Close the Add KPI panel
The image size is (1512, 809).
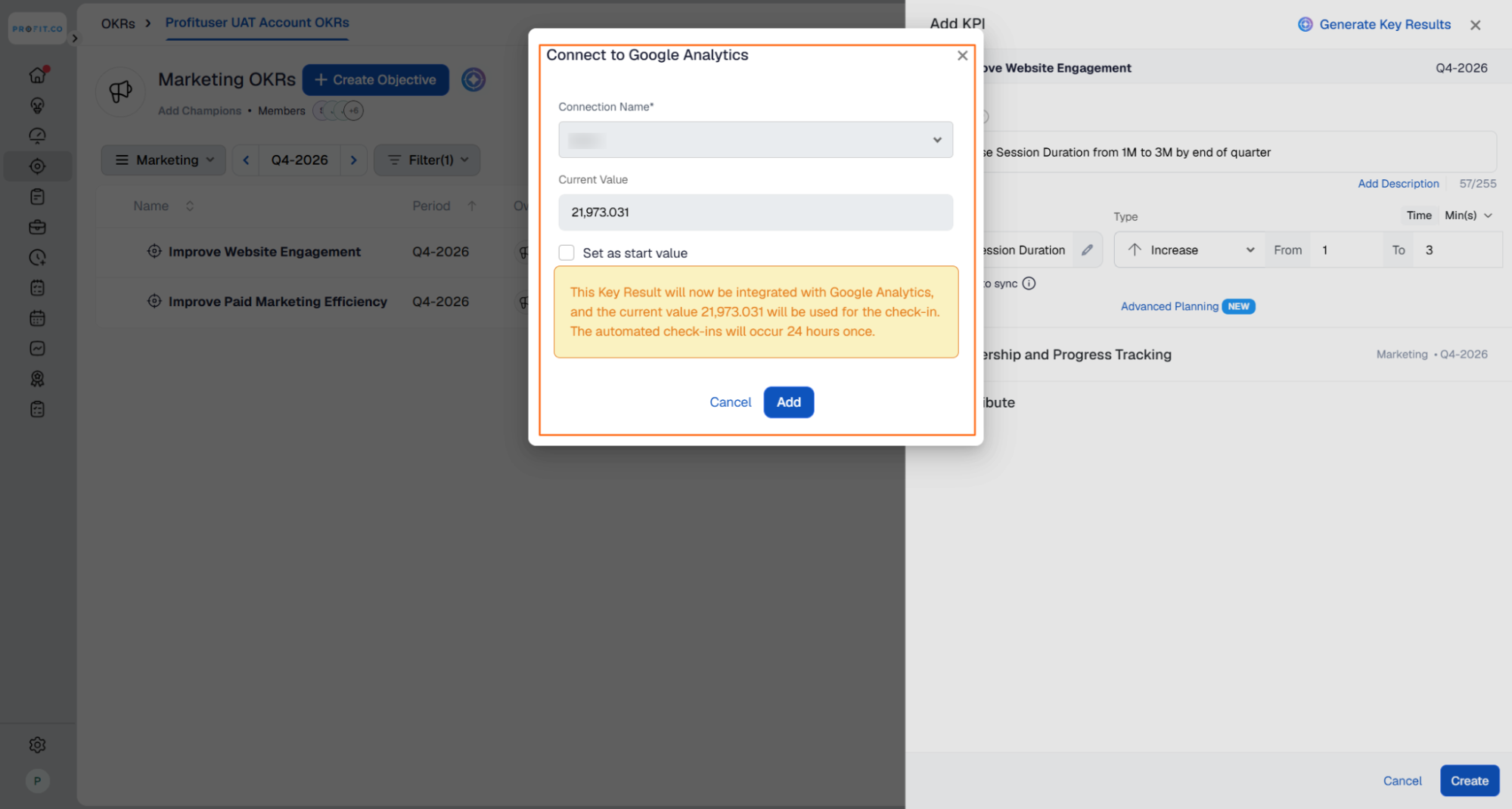1475,25
